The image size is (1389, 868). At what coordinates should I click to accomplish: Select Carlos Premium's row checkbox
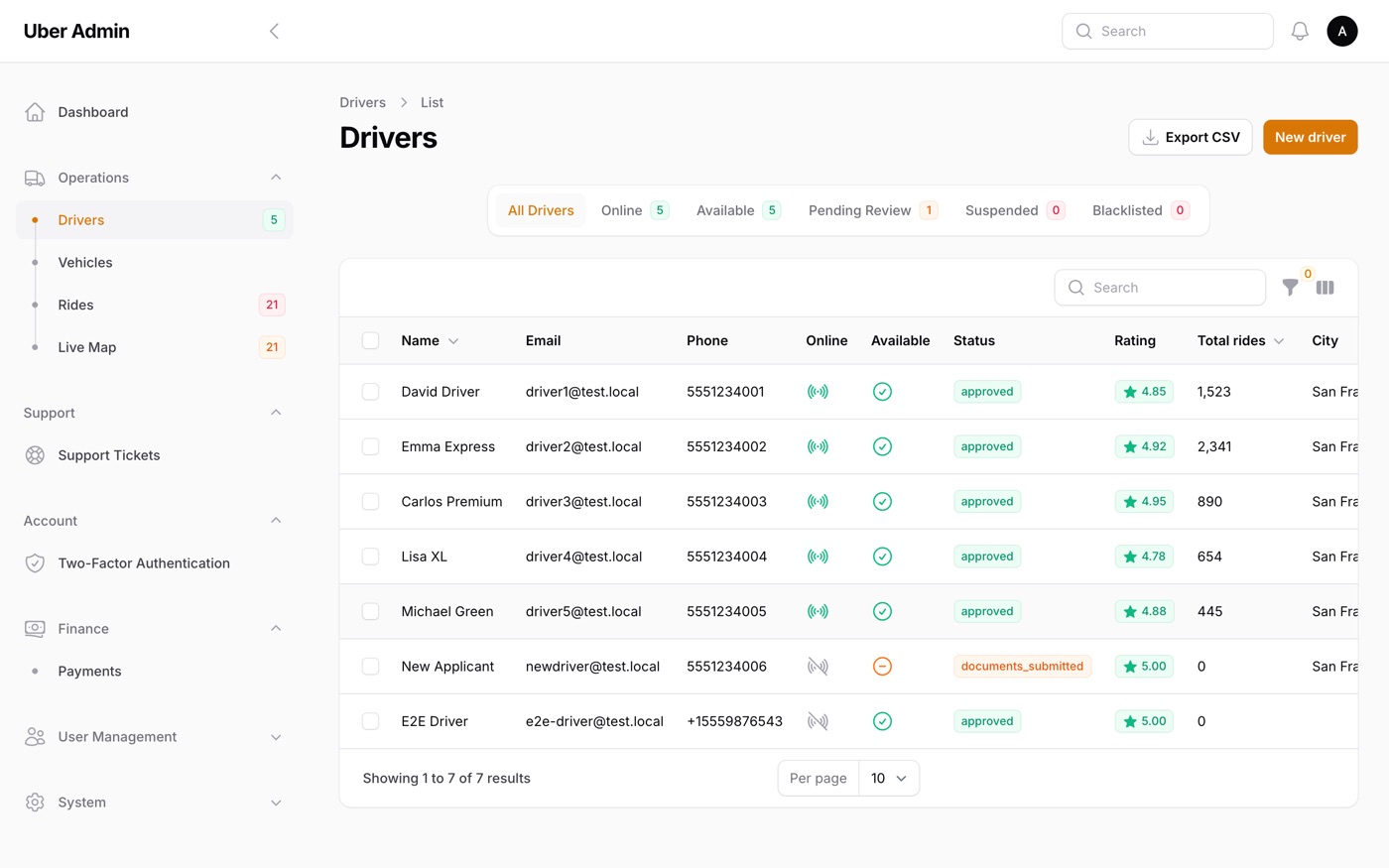coord(370,502)
